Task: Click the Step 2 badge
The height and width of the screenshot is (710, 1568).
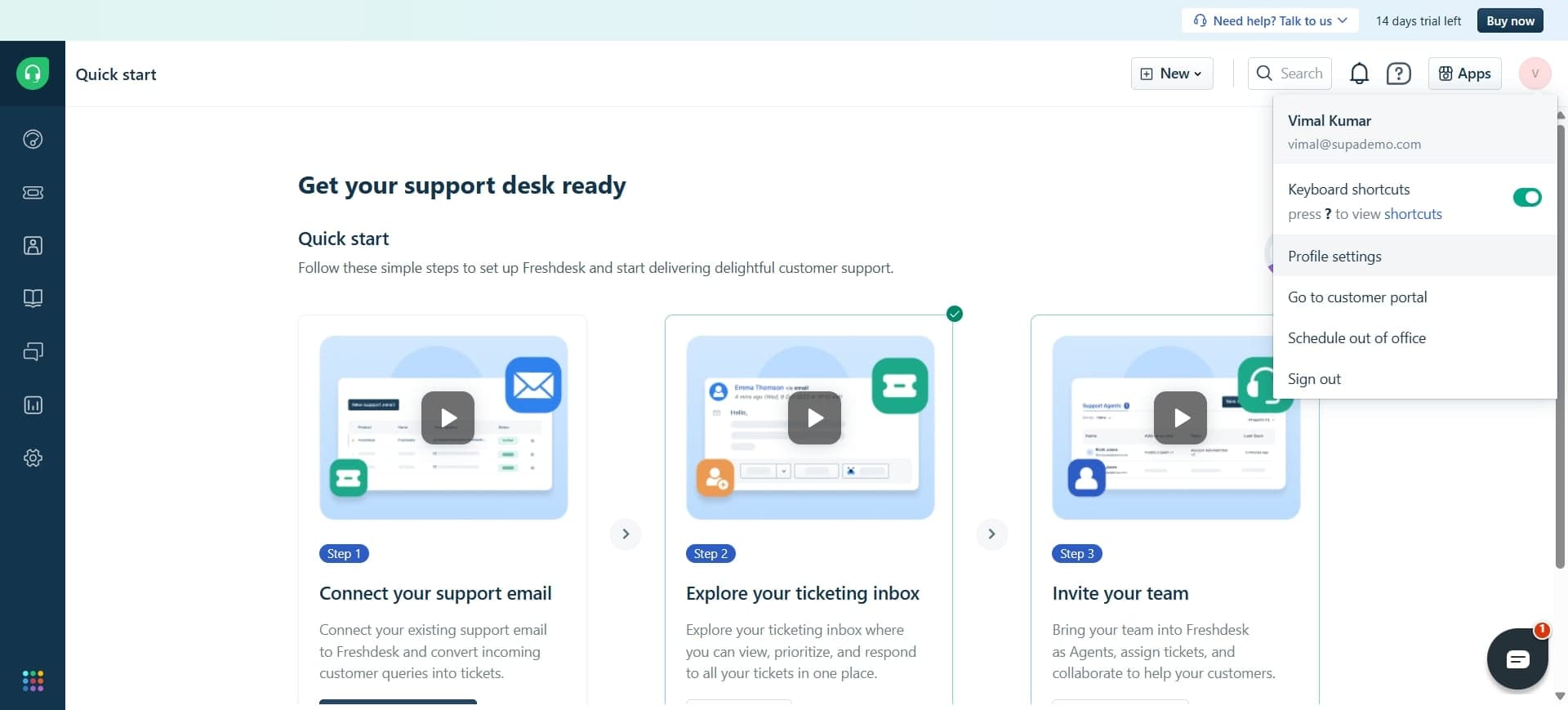Action: click(x=710, y=553)
